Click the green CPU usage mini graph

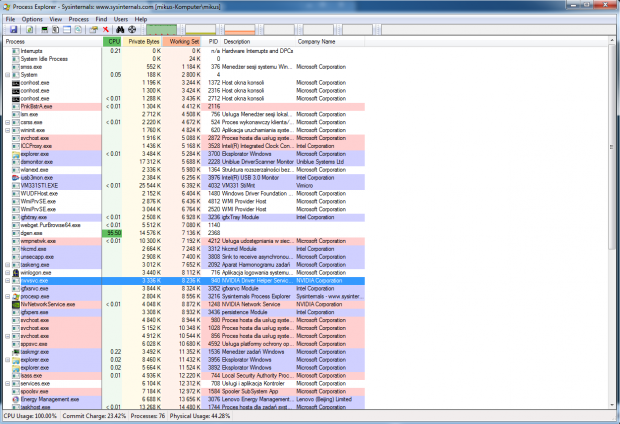tap(161, 30)
